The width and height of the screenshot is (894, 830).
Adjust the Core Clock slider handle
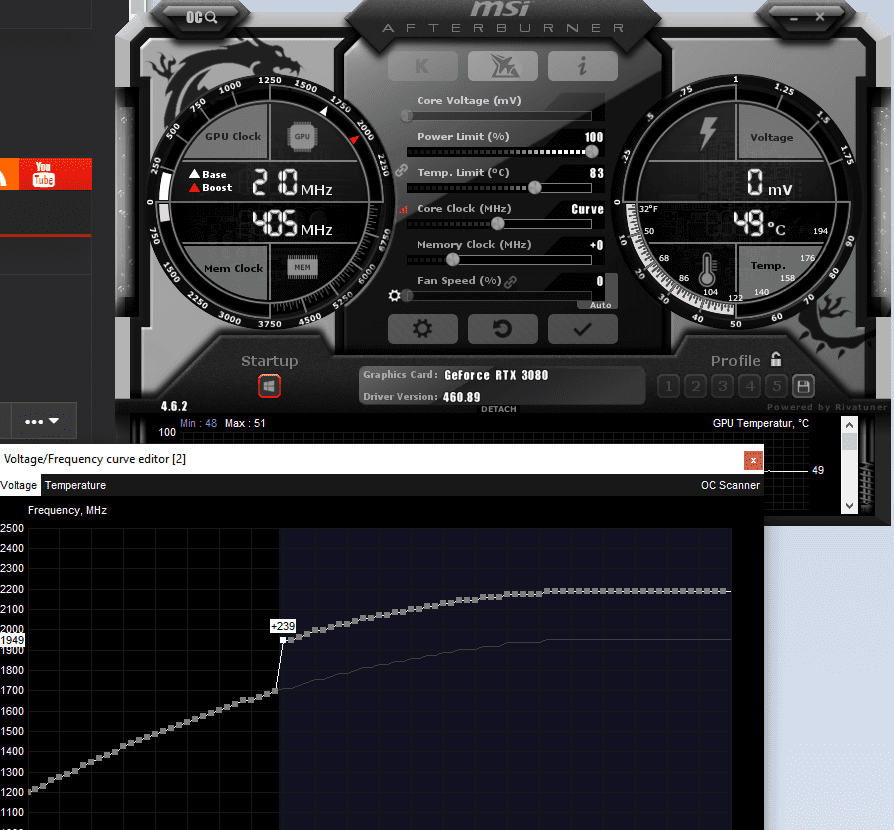pyautogui.click(x=498, y=223)
